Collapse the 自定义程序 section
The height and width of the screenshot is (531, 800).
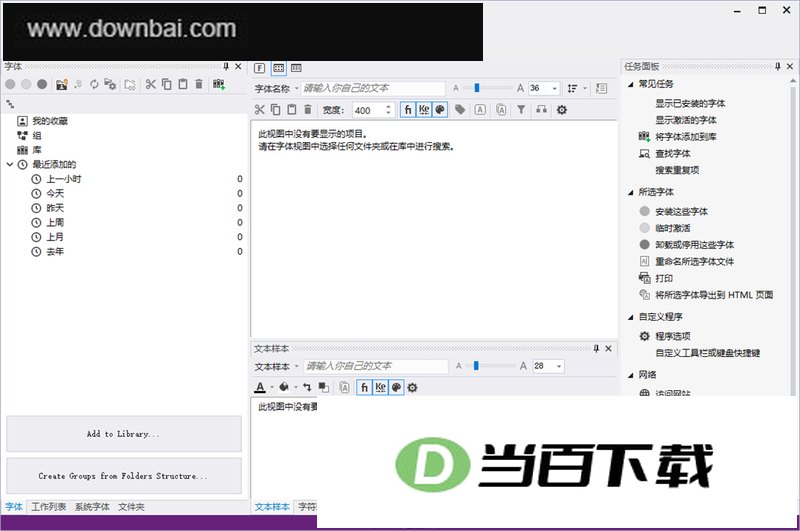[x=631, y=317]
